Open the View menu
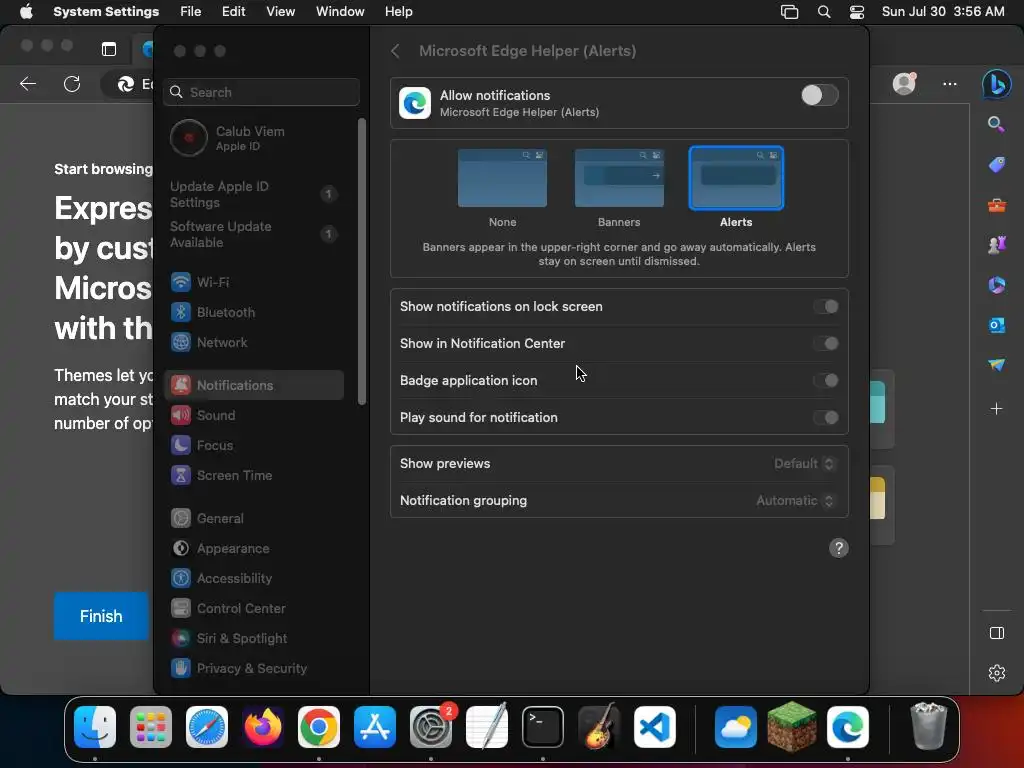Screen dimensions: 1024x768 pos(281,12)
